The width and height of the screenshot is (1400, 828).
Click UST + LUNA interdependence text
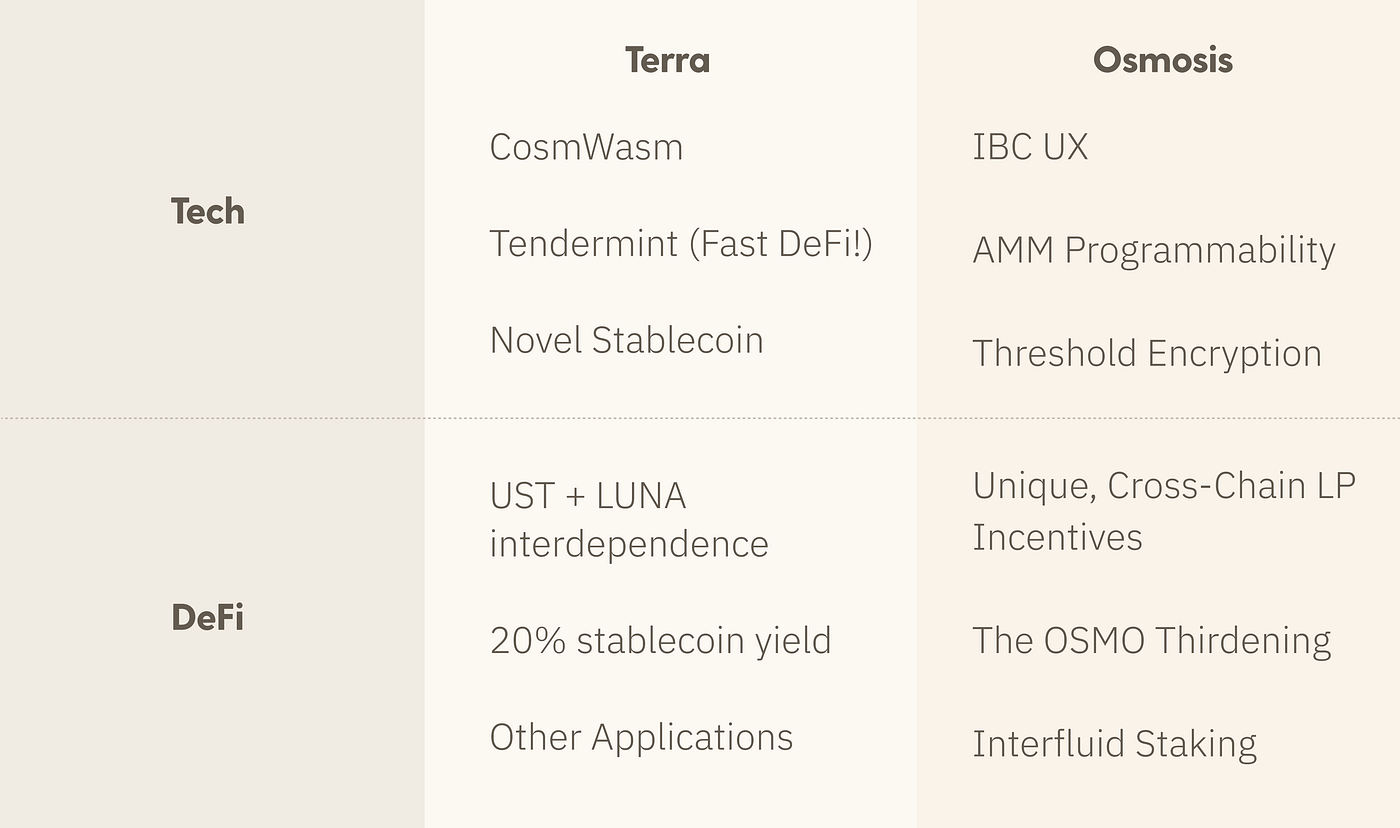pyautogui.click(x=629, y=520)
